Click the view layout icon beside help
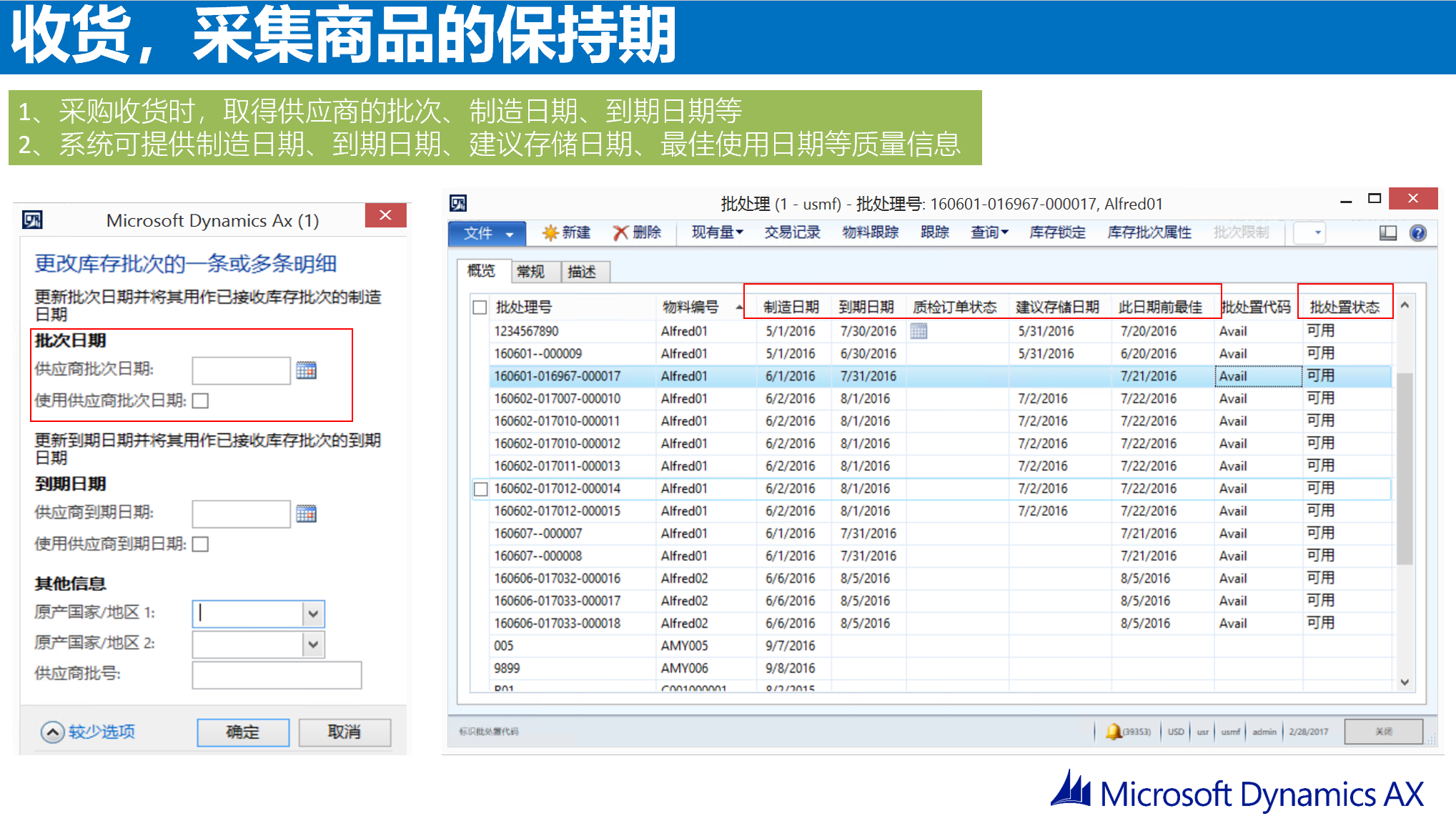1456x821 pixels. (x=1387, y=232)
